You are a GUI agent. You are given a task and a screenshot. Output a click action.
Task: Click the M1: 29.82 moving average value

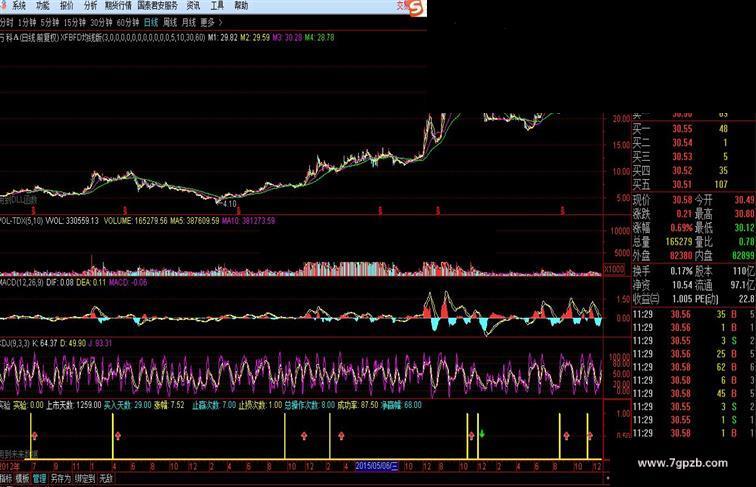[x=223, y=38]
